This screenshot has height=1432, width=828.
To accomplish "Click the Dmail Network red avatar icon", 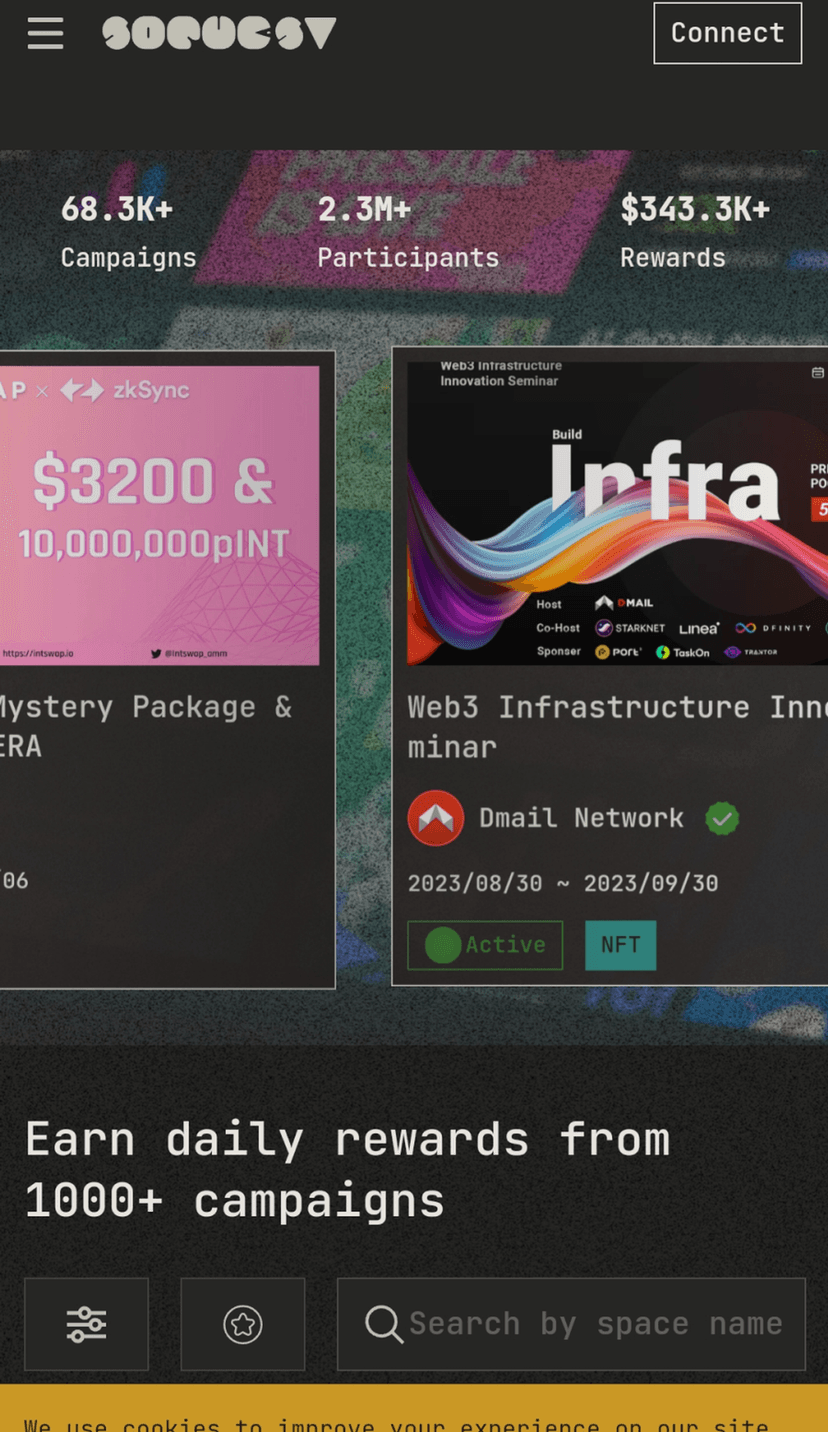I will pos(435,818).
